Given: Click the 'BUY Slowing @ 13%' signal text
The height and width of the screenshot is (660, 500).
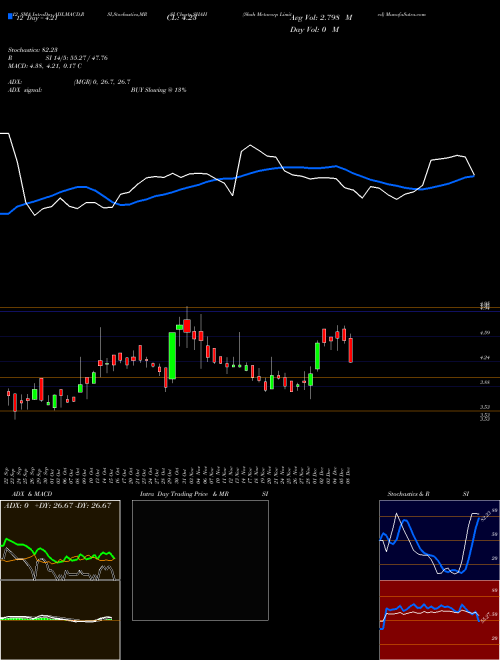Looking at the screenshot, I should tap(159, 90).
